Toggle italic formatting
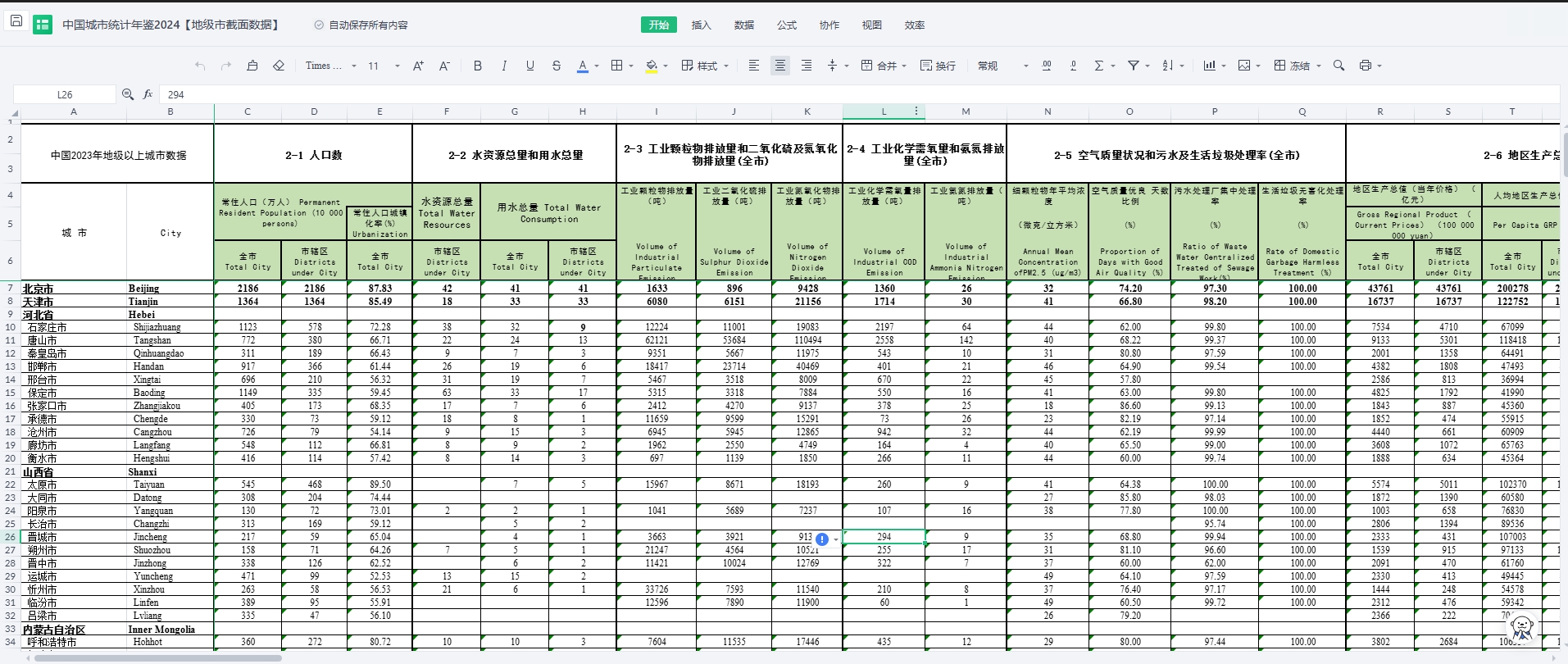The height and width of the screenshot is (664, 1568). [x=503, y=66]
